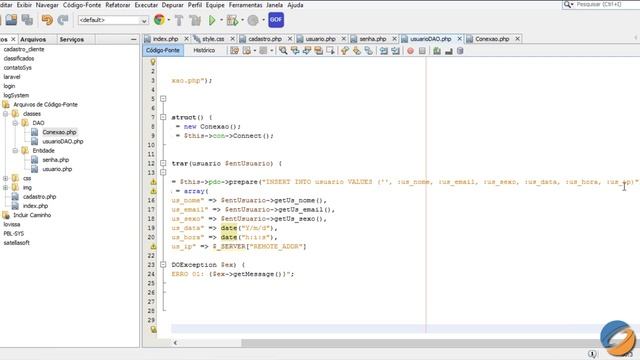Open the Executar menu
Screen dimensions: 640x360
146,5
